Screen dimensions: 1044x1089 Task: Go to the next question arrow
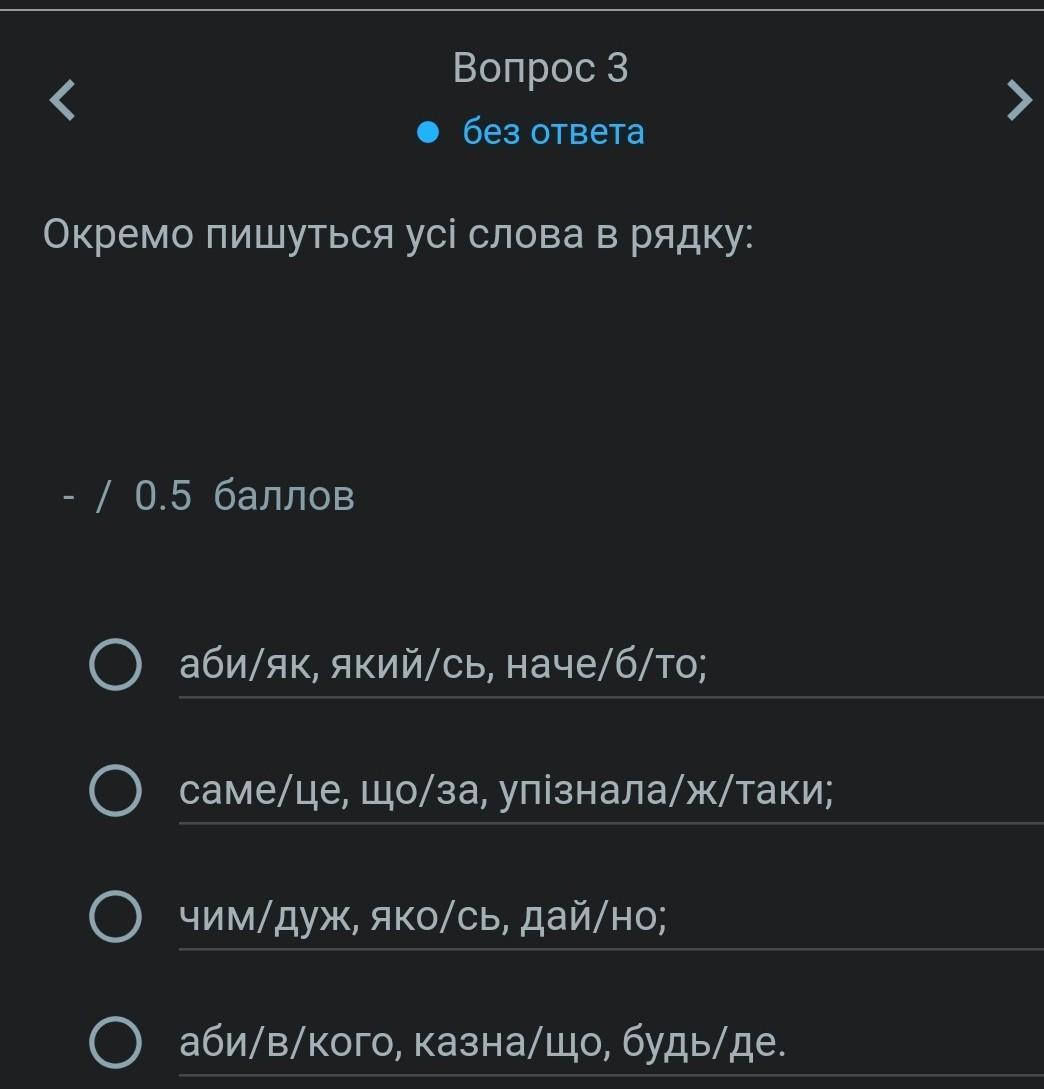[x=1018, y=100]
